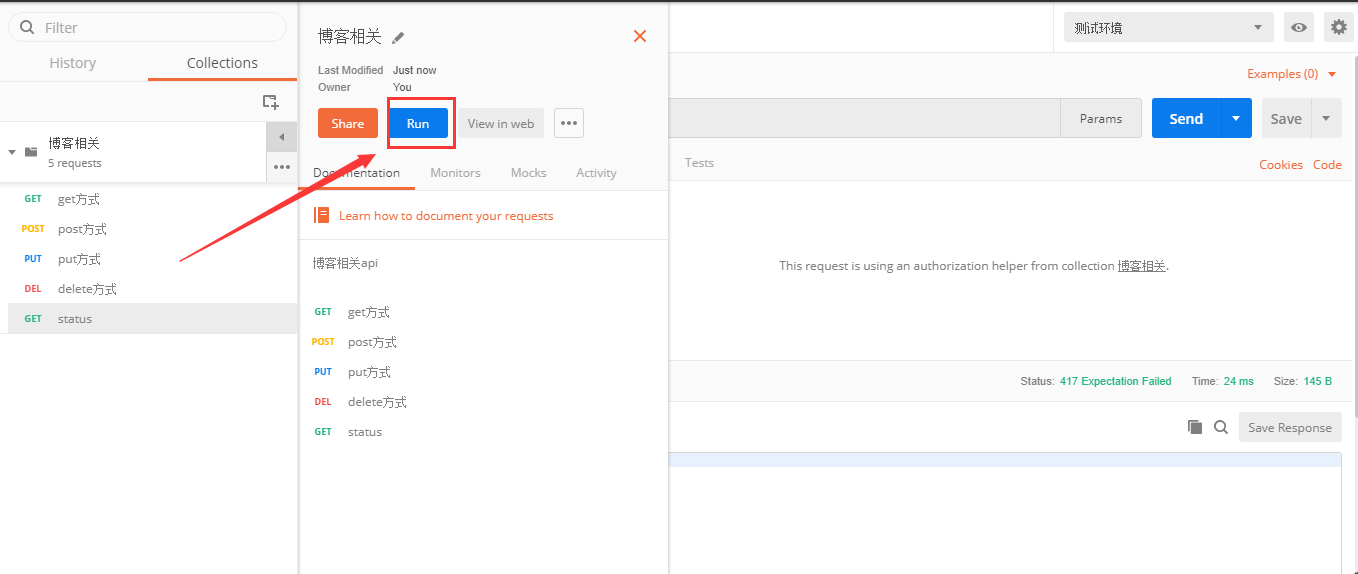1358x574 pixels.
Task: Open the Mocks tab
Action: pyautogui.click(x=528, y=172)
